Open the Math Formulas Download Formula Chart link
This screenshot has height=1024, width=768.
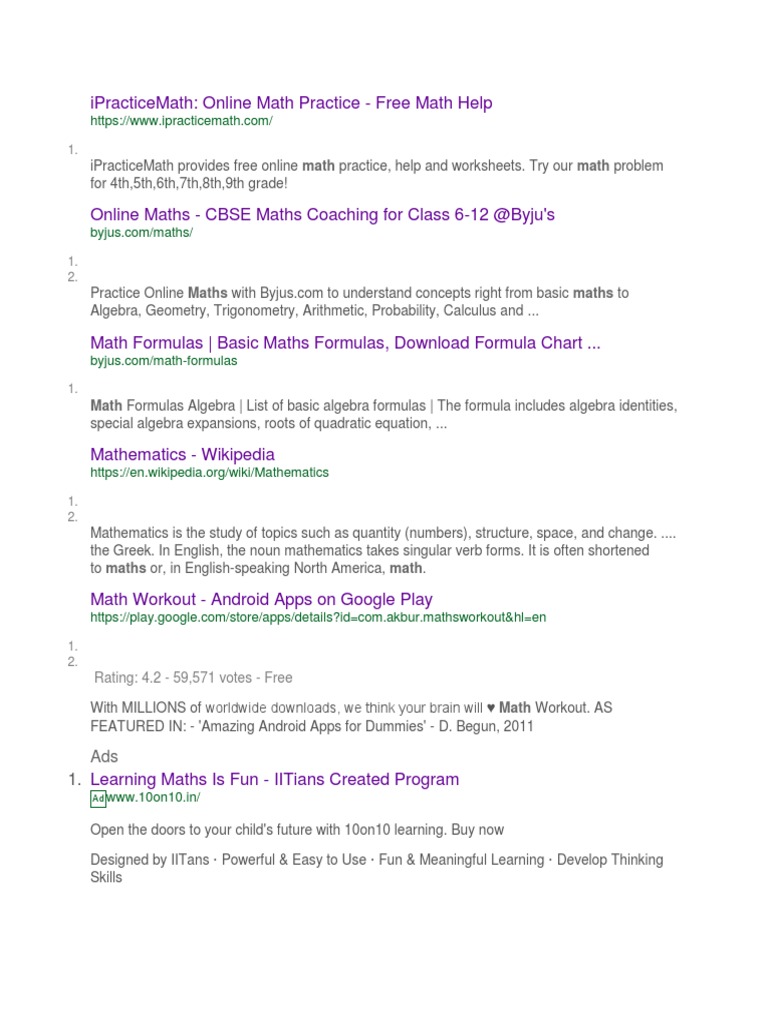(x=345, y=343)
